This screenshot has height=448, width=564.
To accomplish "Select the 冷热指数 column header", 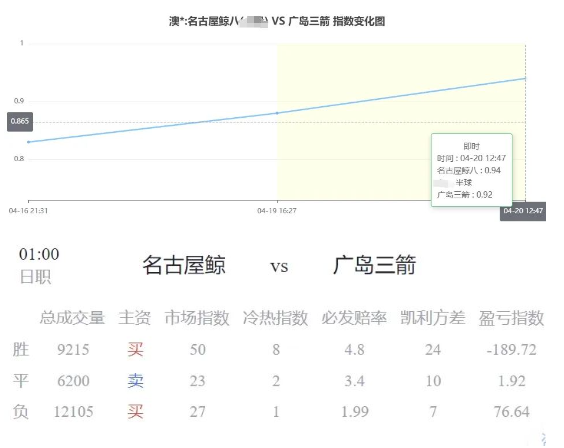I will pos(275,318).
